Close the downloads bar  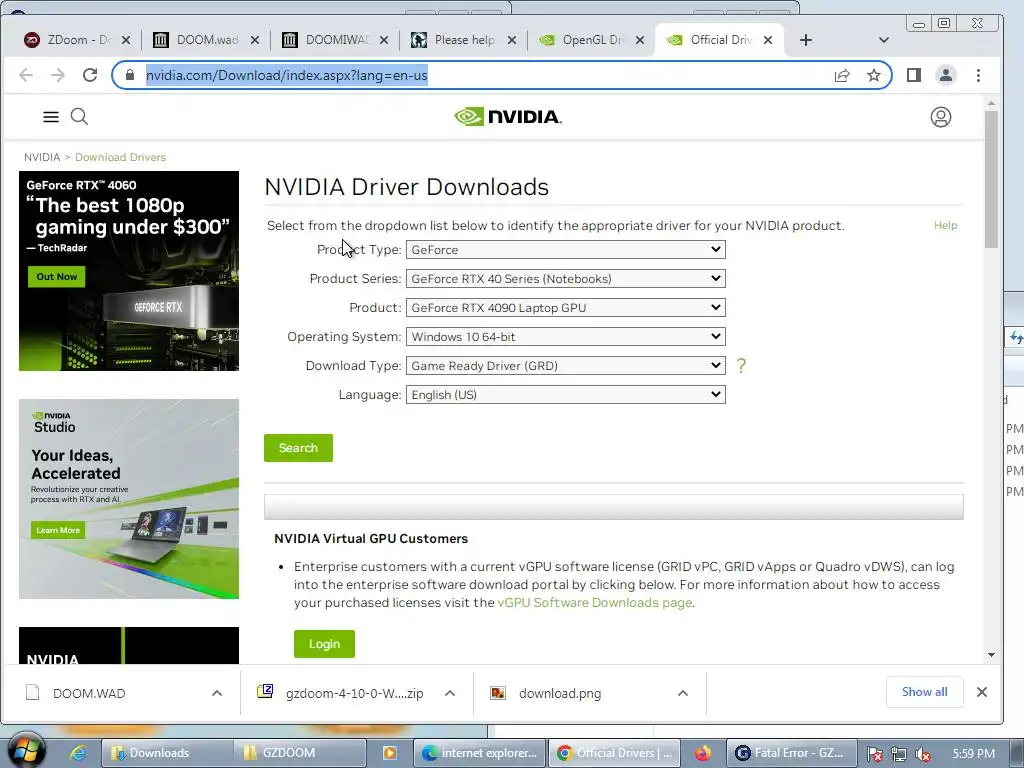point(982,692)
